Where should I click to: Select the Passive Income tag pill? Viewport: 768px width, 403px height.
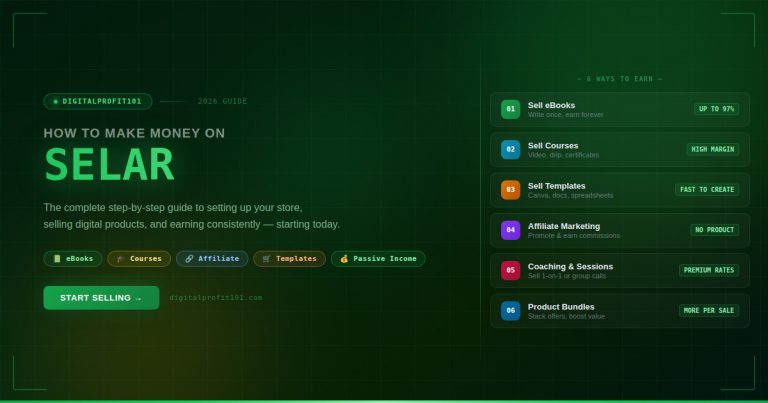coord(378,259)
